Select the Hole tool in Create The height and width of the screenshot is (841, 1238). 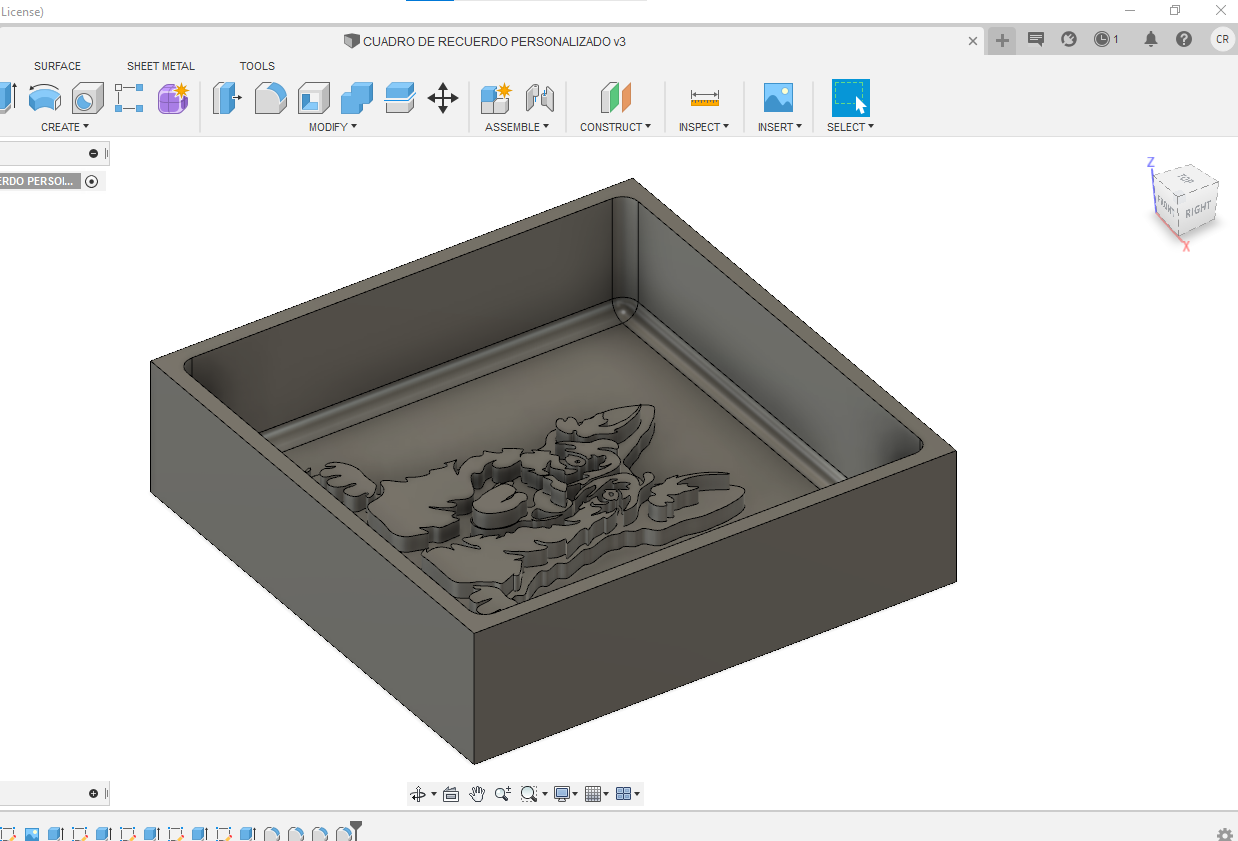(x=87, y=98)
